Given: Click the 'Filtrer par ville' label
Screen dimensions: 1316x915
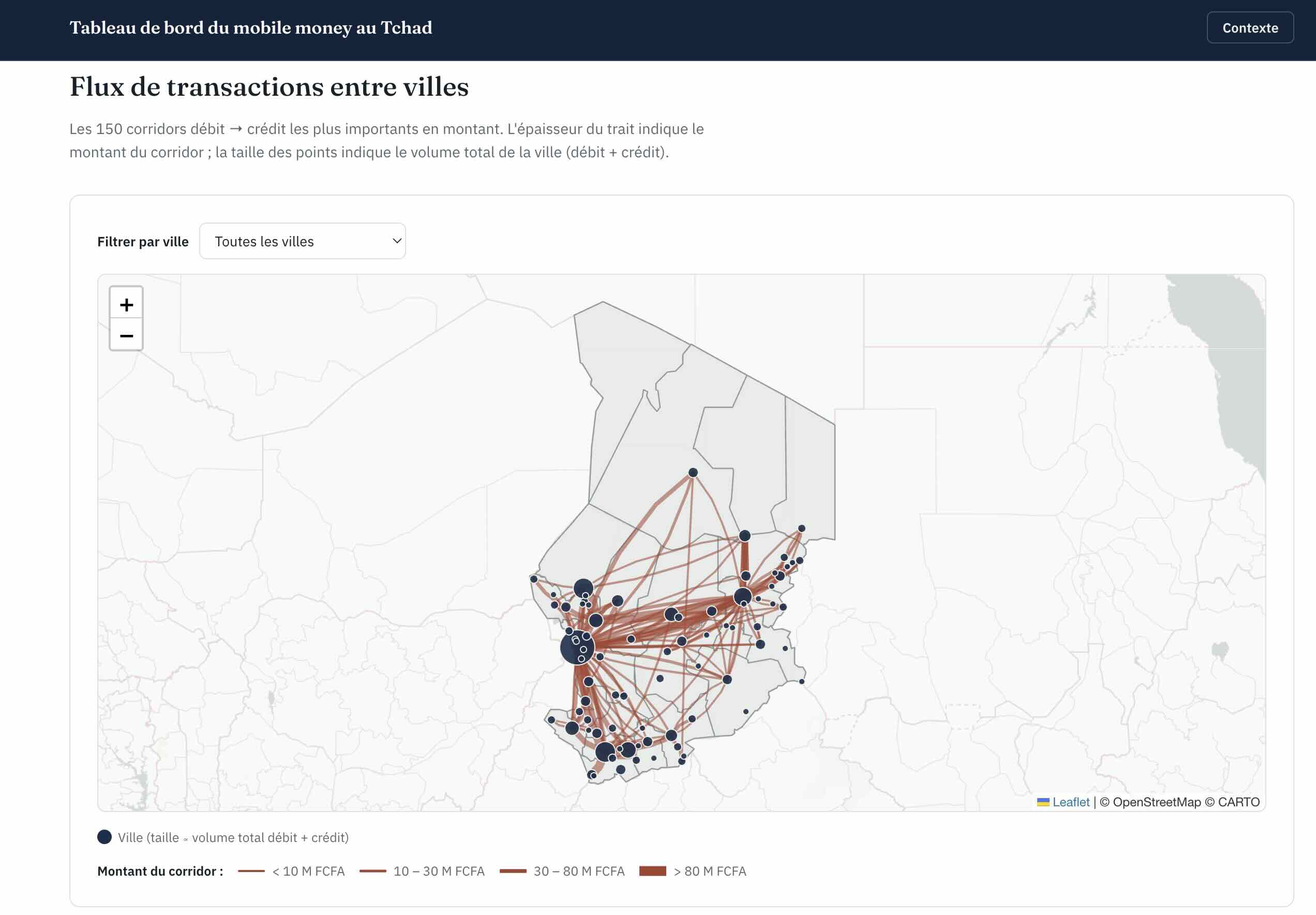Looking at the screenshot, I should tap(143, 242).
